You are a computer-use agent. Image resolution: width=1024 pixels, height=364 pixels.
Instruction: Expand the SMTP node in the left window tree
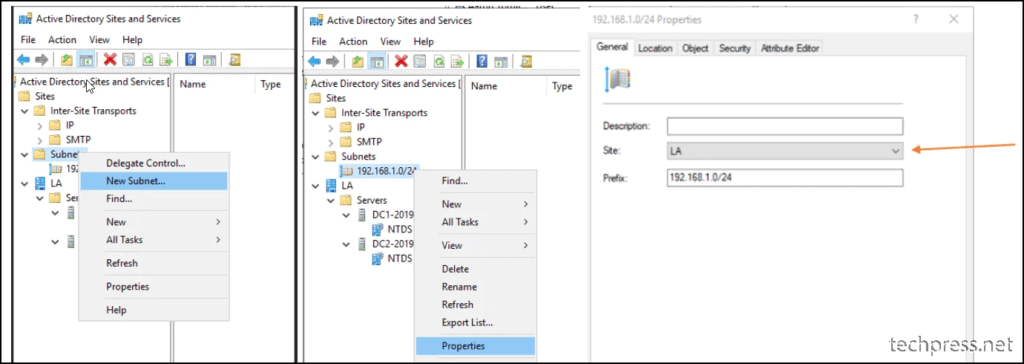[40, 140]
